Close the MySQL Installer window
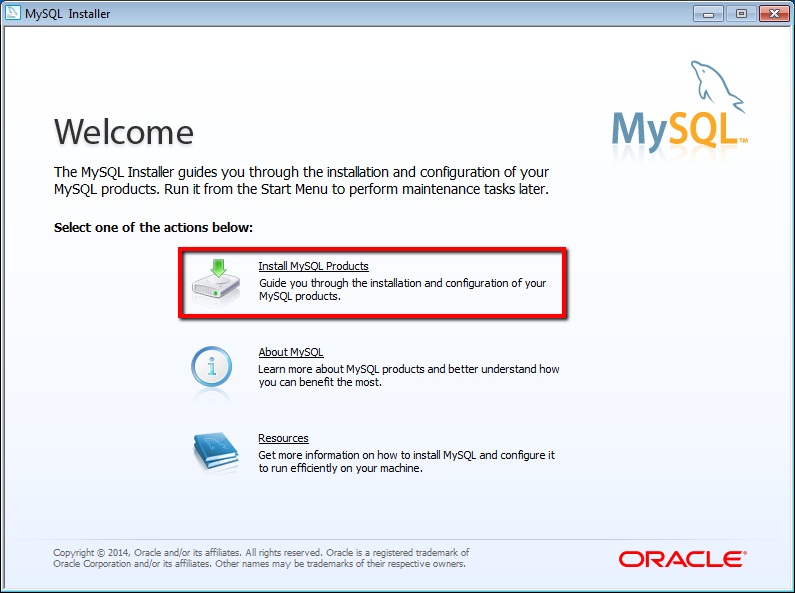The image size is (795, 593). click(x=774, y=14)
